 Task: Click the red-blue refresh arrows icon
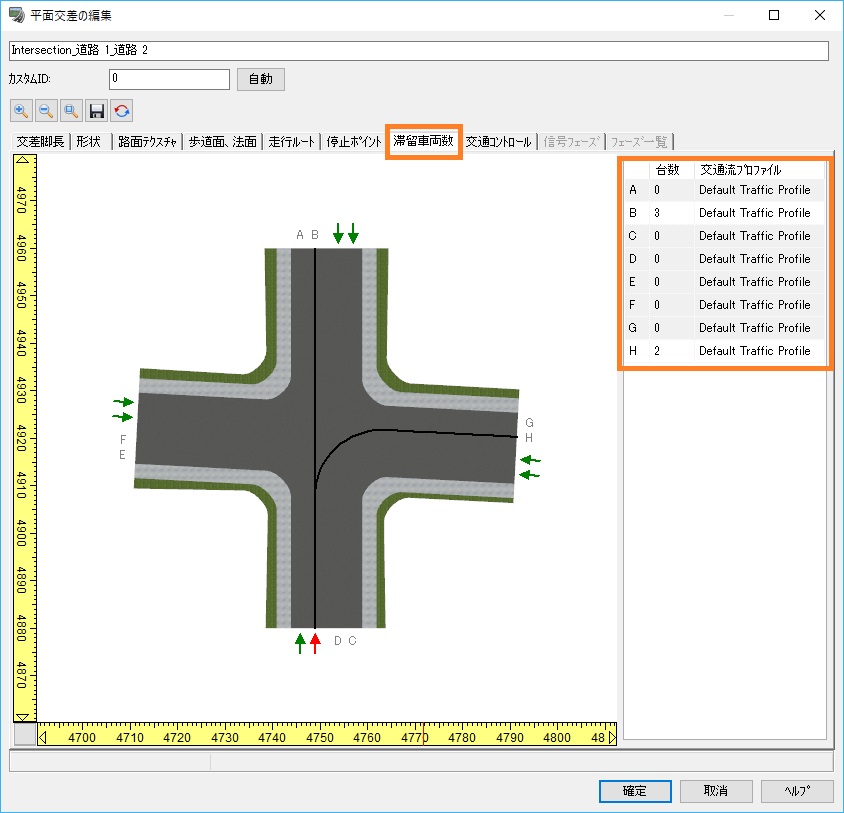coord(122,111)
